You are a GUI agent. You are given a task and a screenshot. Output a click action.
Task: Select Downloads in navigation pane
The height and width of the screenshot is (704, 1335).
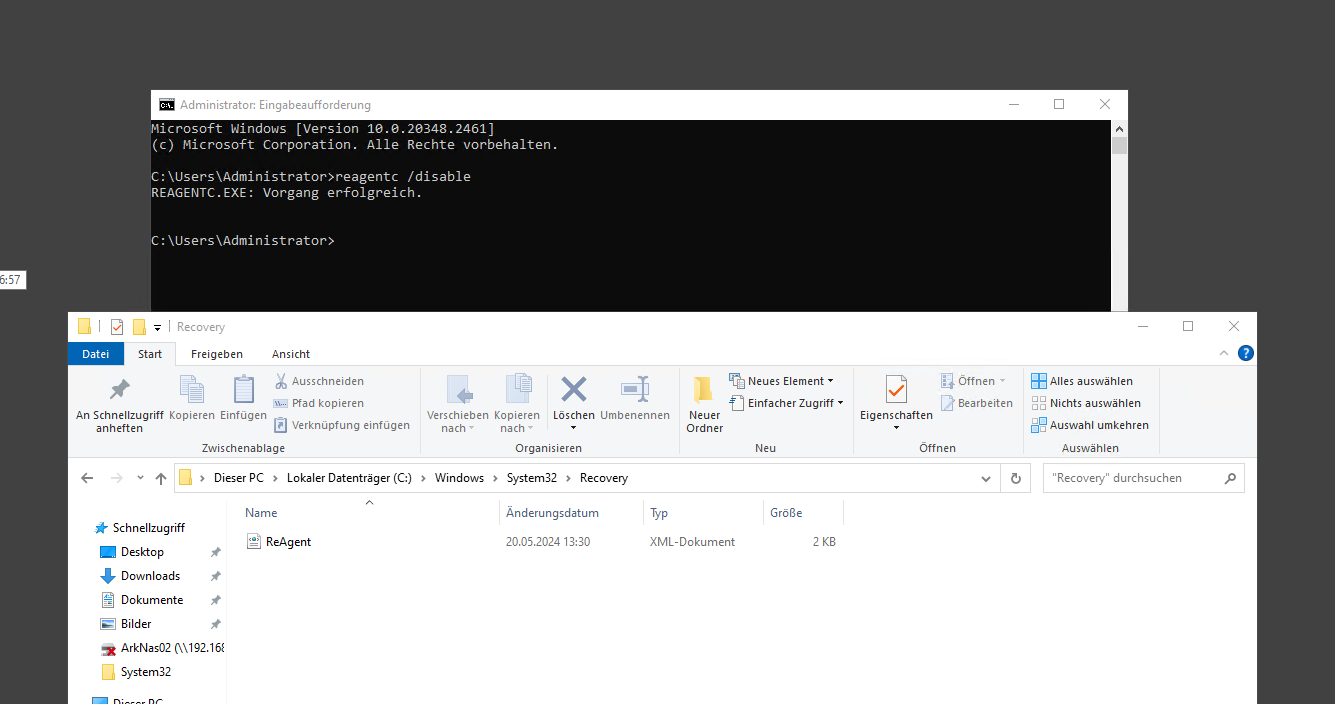pyautogui.click(x=150, y=576)
